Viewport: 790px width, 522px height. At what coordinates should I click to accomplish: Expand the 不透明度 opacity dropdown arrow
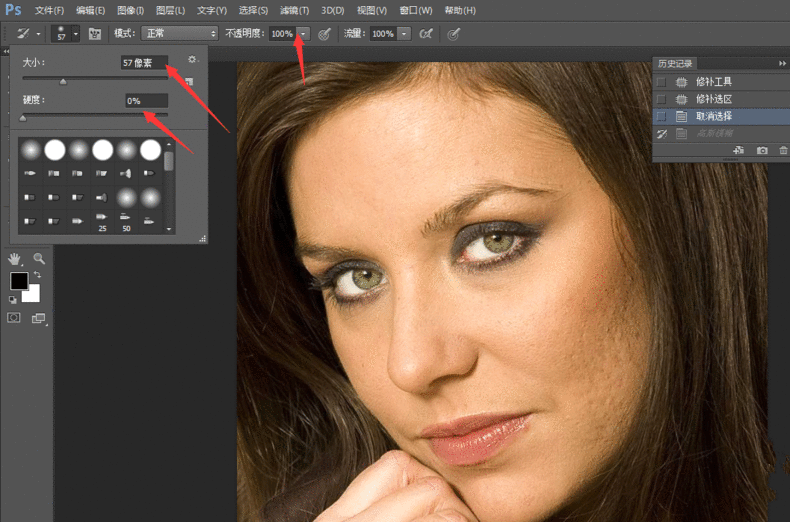(303, 33)
